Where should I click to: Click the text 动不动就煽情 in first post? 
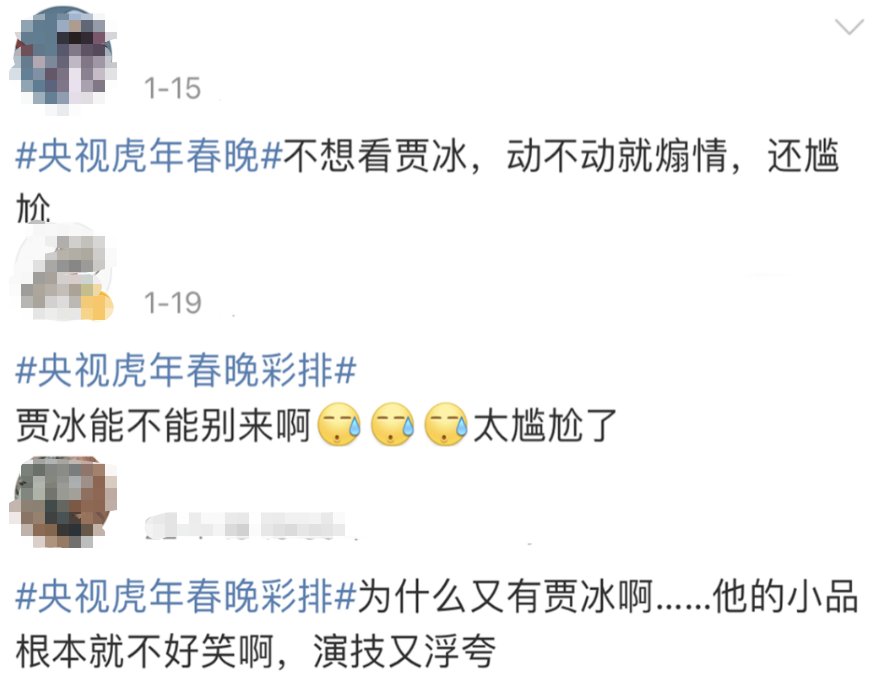coord(616,155)
